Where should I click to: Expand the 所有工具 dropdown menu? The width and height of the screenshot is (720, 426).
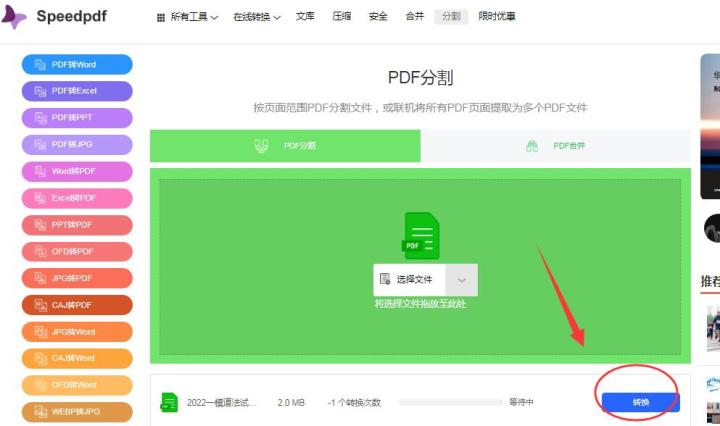(188, 18)
